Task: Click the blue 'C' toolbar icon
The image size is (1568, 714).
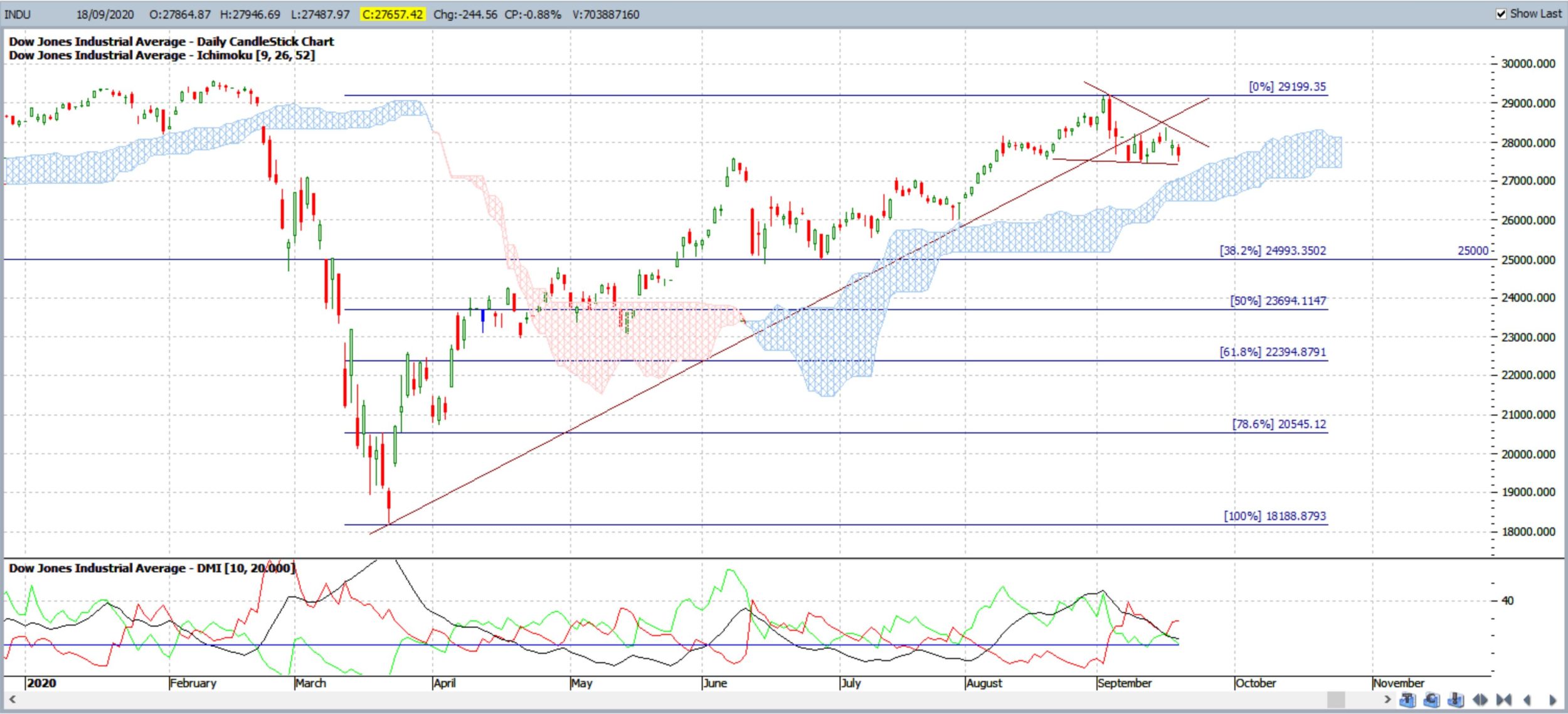Action: click(1432, 700)
